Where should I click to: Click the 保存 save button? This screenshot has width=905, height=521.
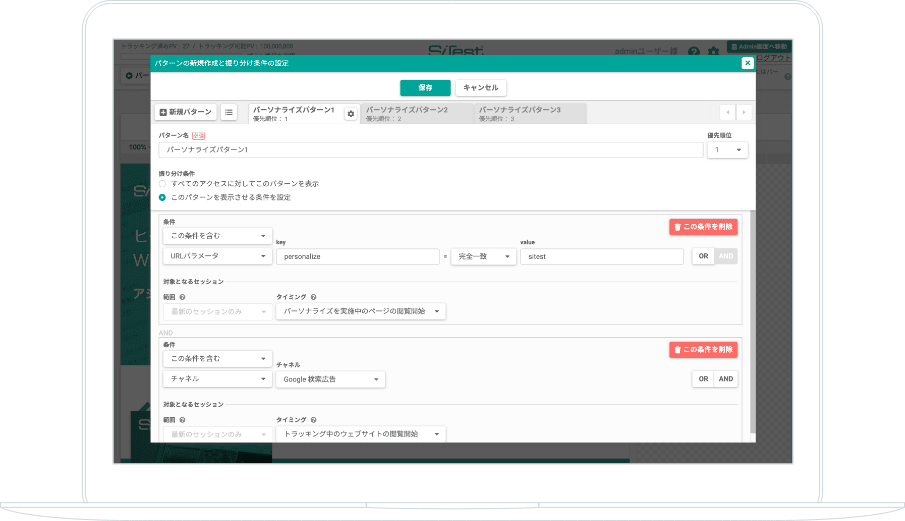pyautogui.click(x=425, y=88)
